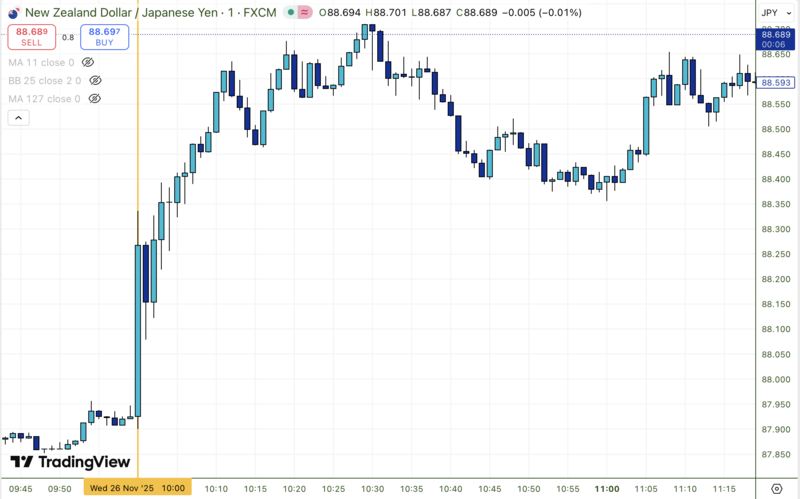Open chart settings gear icon
The height and width of the screenshot is (499, 800).
tap(777, 489)
